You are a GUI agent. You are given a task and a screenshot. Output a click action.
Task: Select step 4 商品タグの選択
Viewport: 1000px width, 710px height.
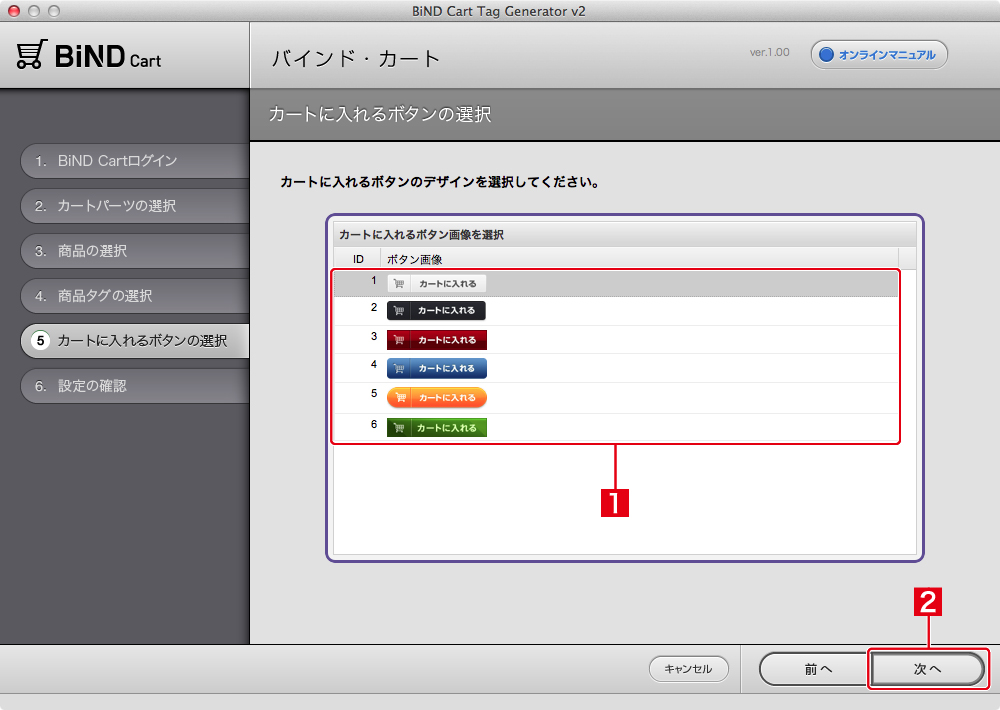point(135,296)
